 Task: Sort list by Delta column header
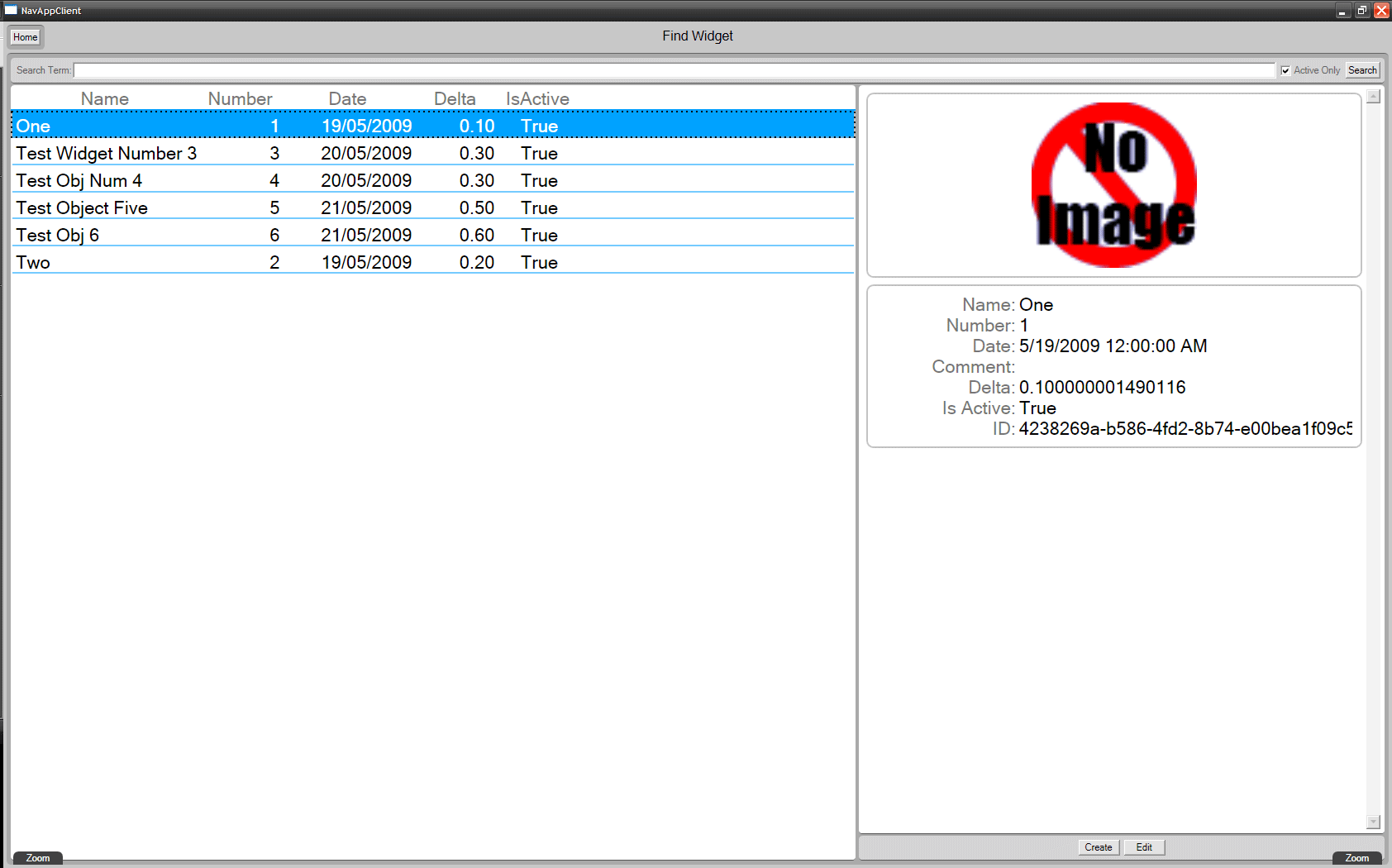(x=455, y=99)
